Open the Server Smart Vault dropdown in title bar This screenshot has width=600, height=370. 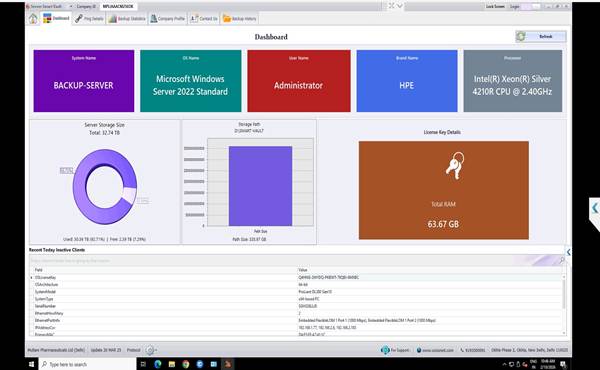click(x=71, y=7)
